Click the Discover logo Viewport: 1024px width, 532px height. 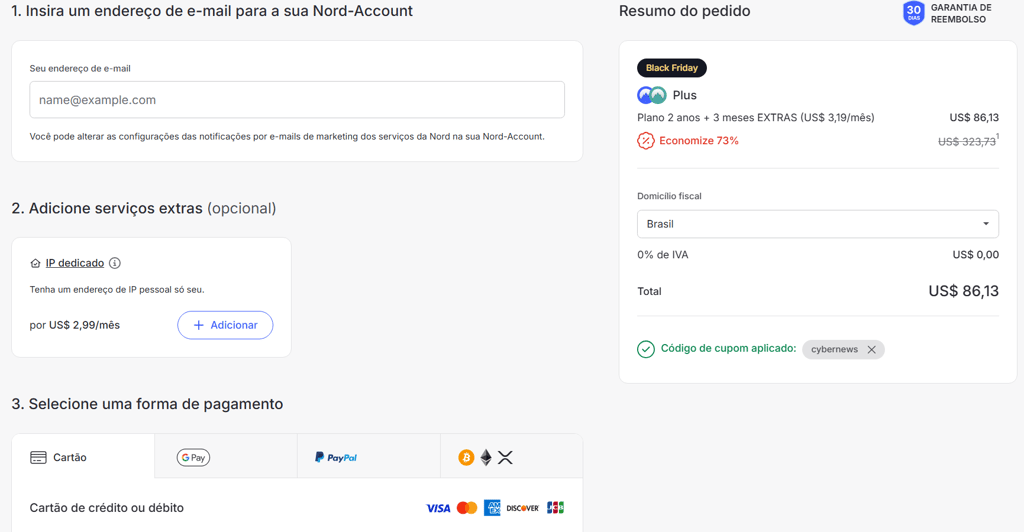[x=522, y=508]
